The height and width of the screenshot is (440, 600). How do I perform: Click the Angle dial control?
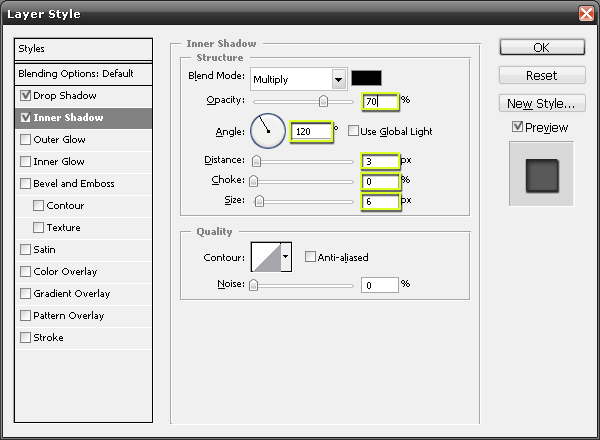pyautogui.click(x=268, y=131)
